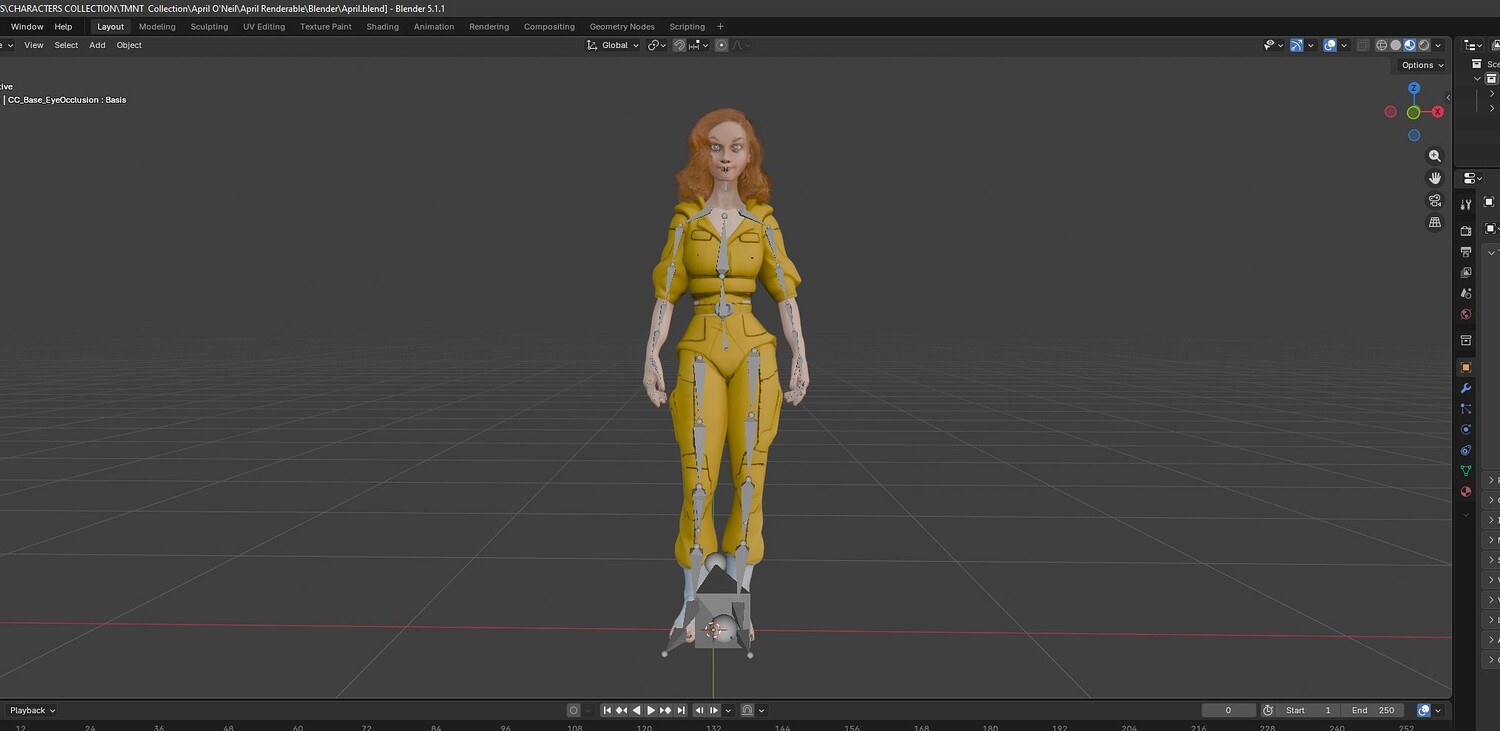The image size is (1500, 731).
Task: Open the Physics properties tab icon
Action: 1466,429
